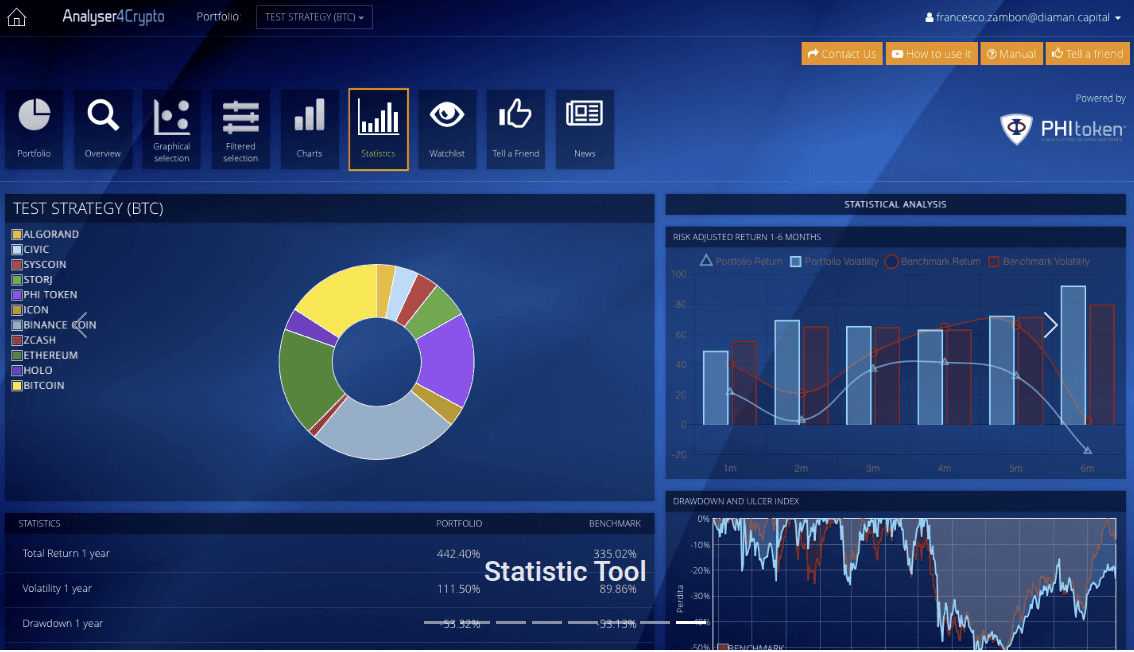The image size is (1134, 652).
Task: Open the News tool
Action: (x=584, y=128)
